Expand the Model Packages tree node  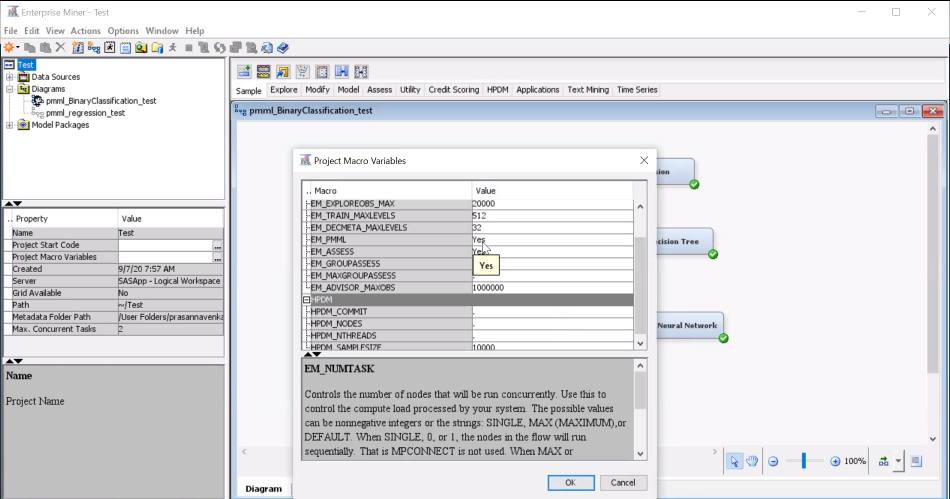(x=10, y=125)
